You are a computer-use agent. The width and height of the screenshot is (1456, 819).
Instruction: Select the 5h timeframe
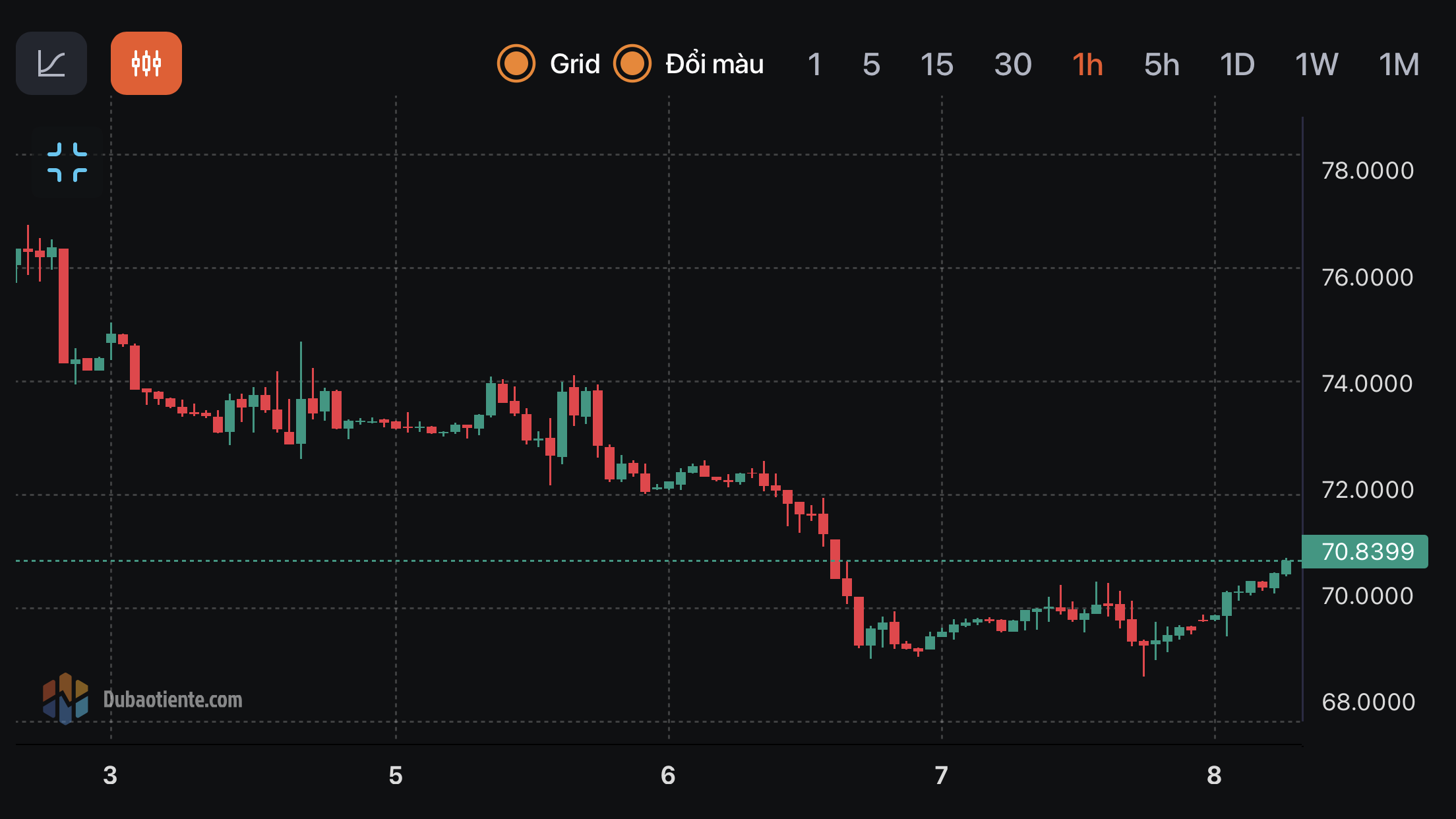tap(1161, 65)
